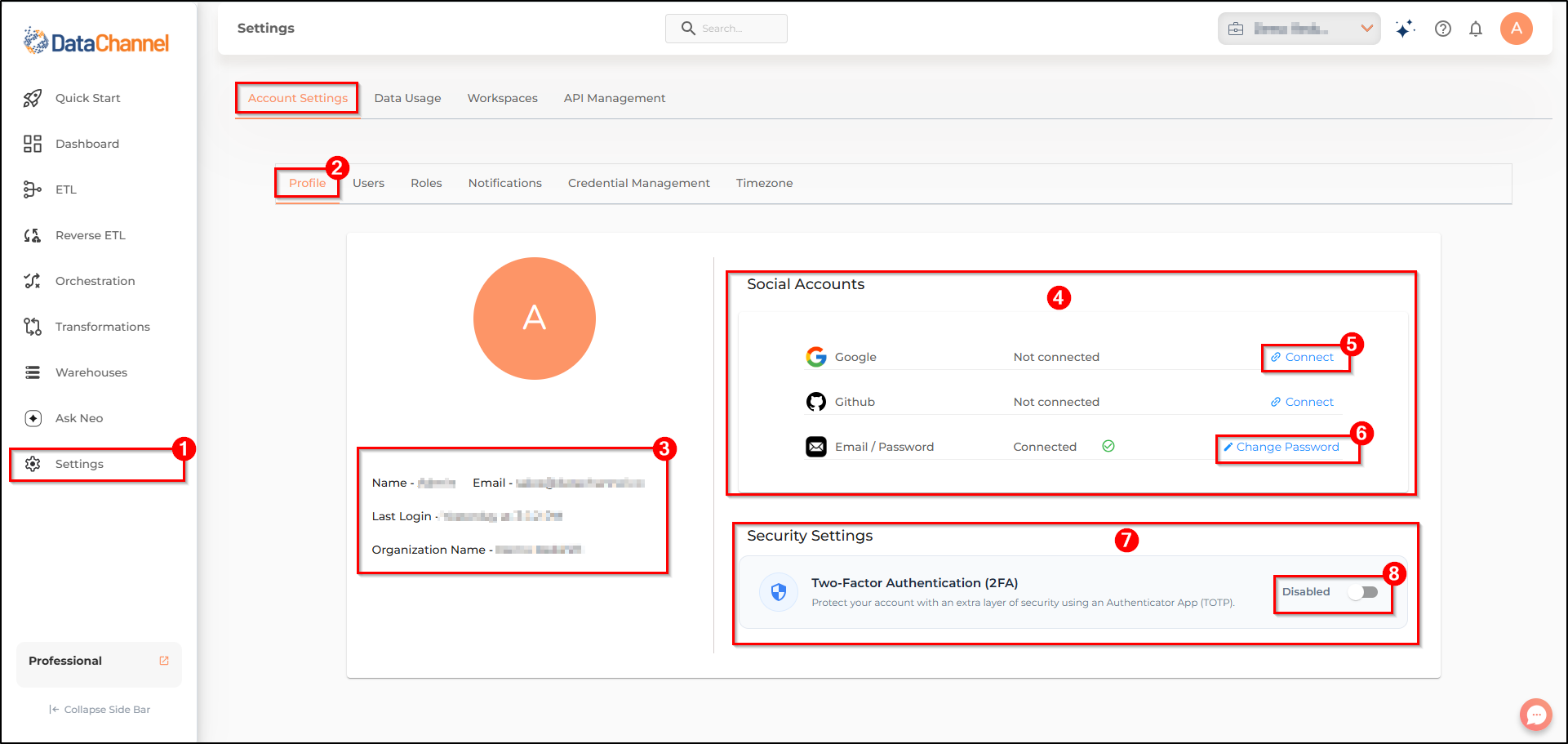Open the Professional plan card

point(99,664)
